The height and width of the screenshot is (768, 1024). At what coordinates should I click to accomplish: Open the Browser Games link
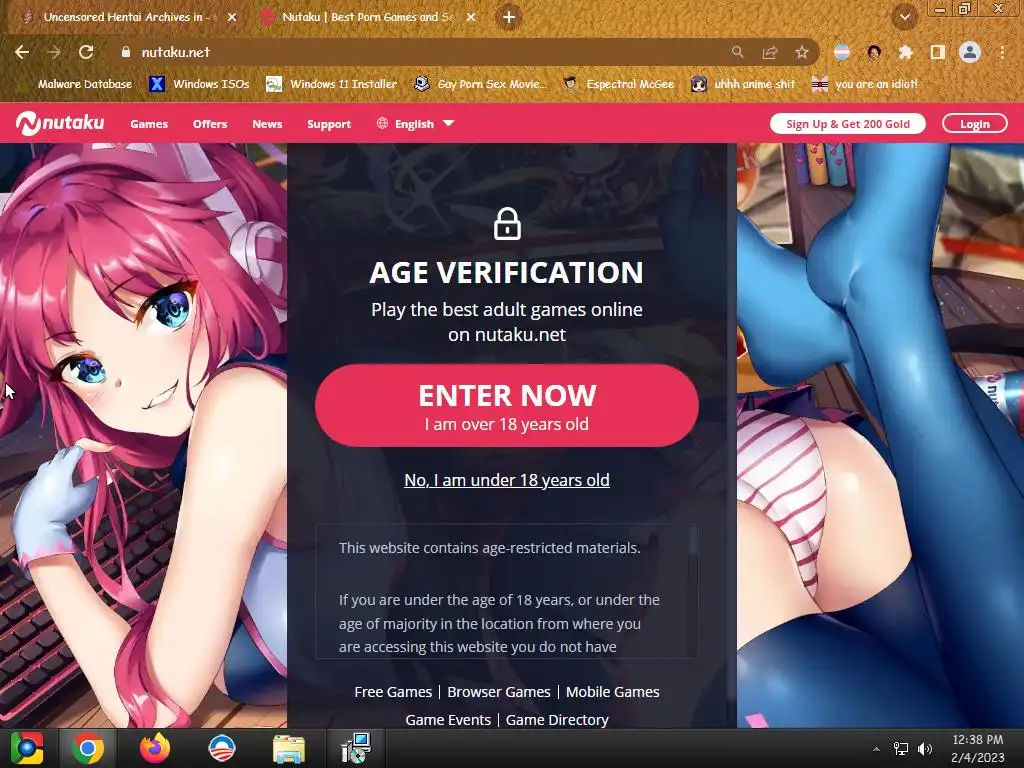coord(499,692)
